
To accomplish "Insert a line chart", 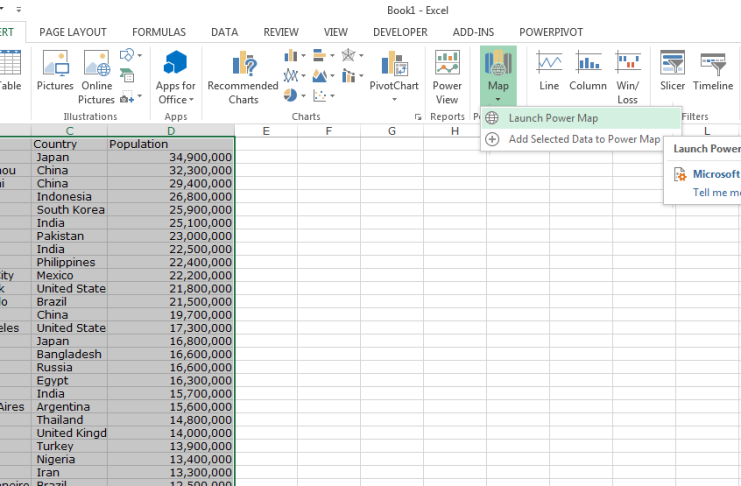I will pyautogui.click(x=294, y=76).
